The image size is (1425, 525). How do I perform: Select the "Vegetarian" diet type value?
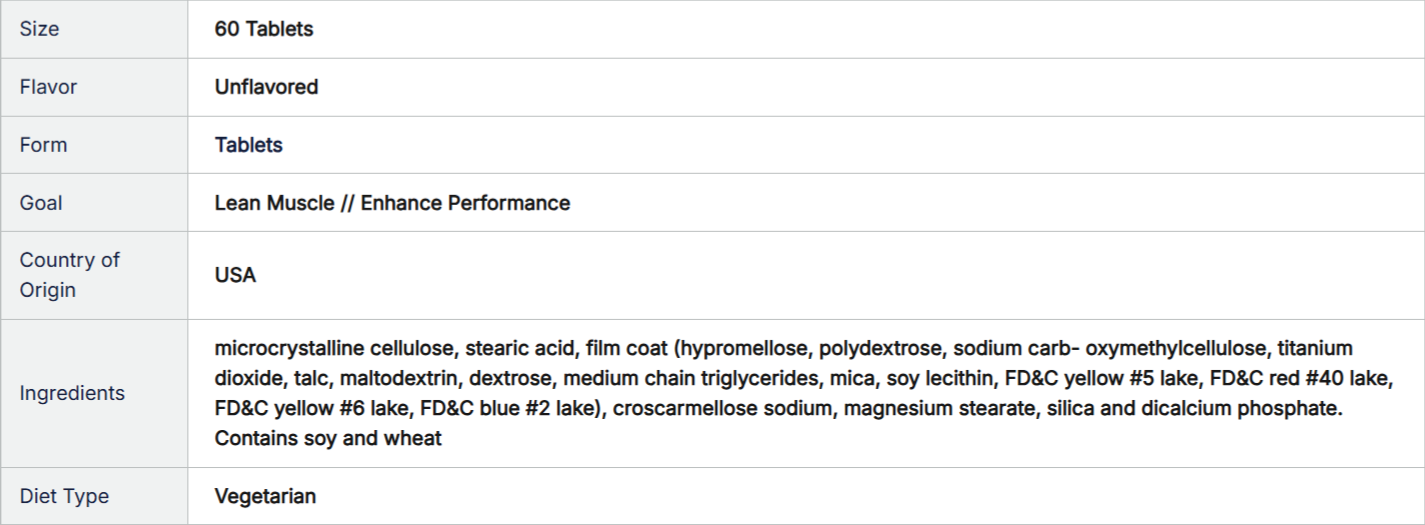[265, 496]
